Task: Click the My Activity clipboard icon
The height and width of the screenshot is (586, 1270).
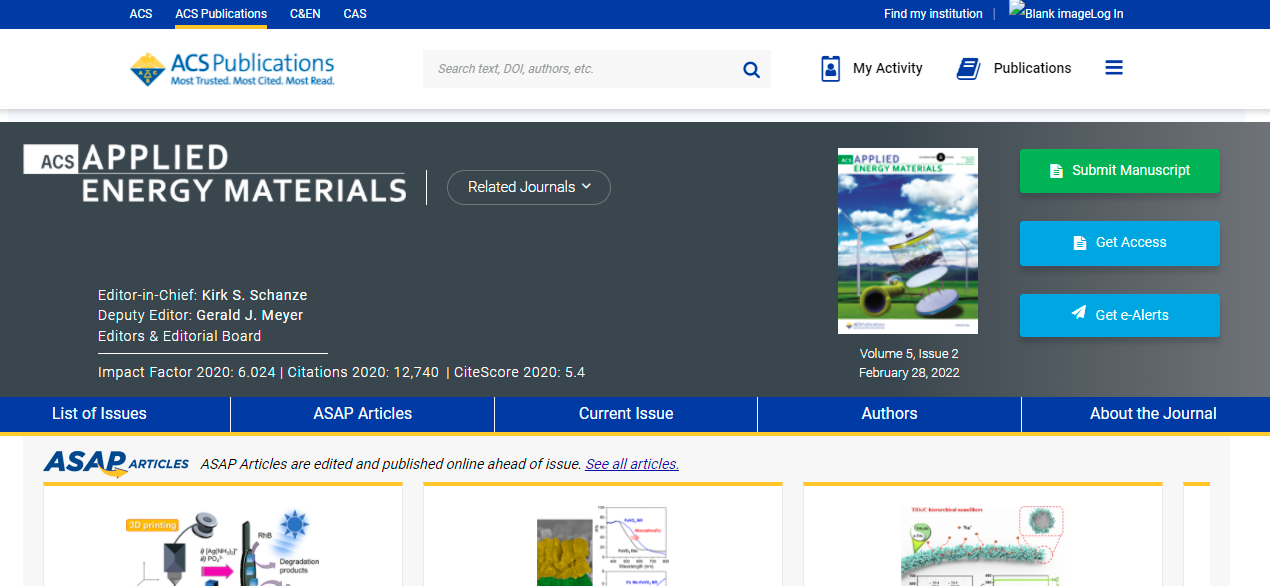Action: click(830, 68)
